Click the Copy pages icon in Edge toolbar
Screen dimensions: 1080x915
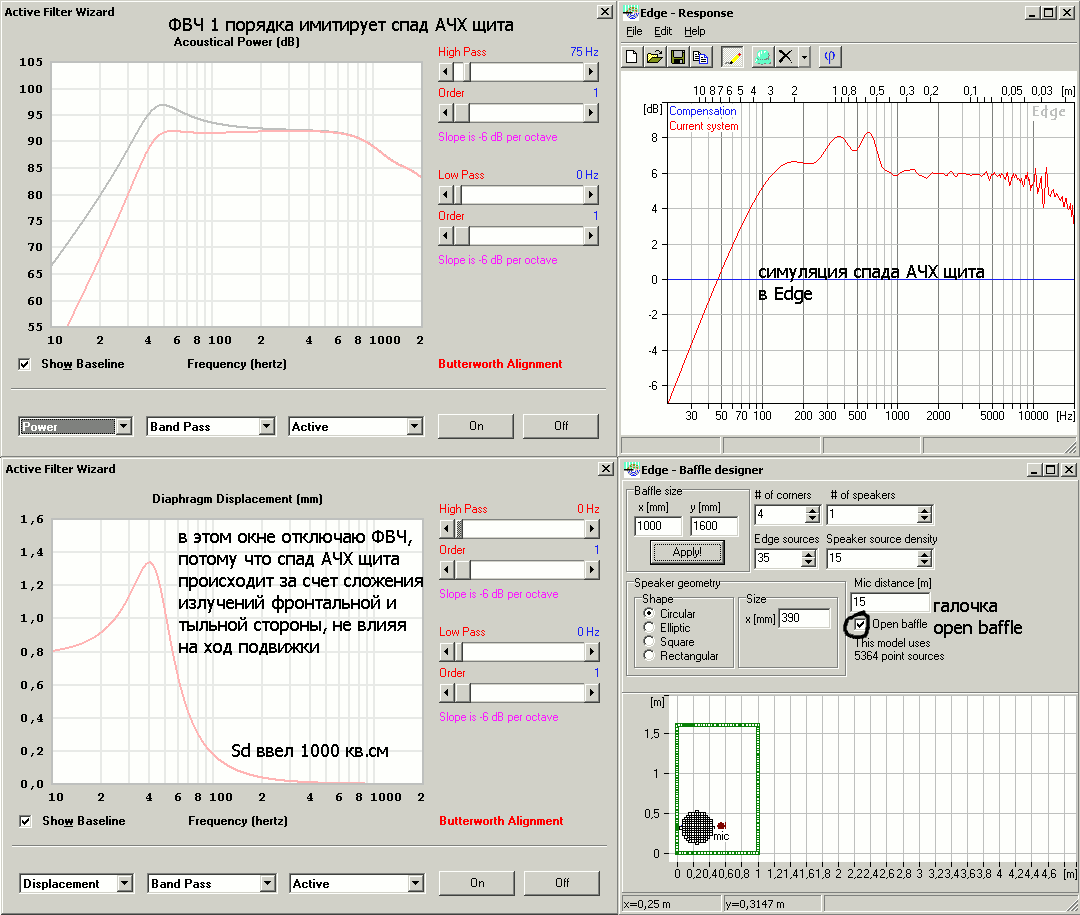[700, 57]
